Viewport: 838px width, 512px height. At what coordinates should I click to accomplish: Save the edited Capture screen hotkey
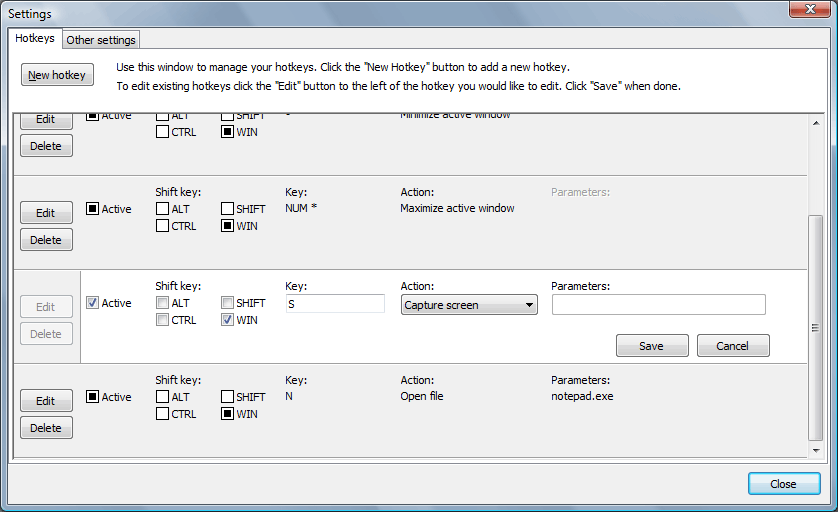tap(652, 346)
